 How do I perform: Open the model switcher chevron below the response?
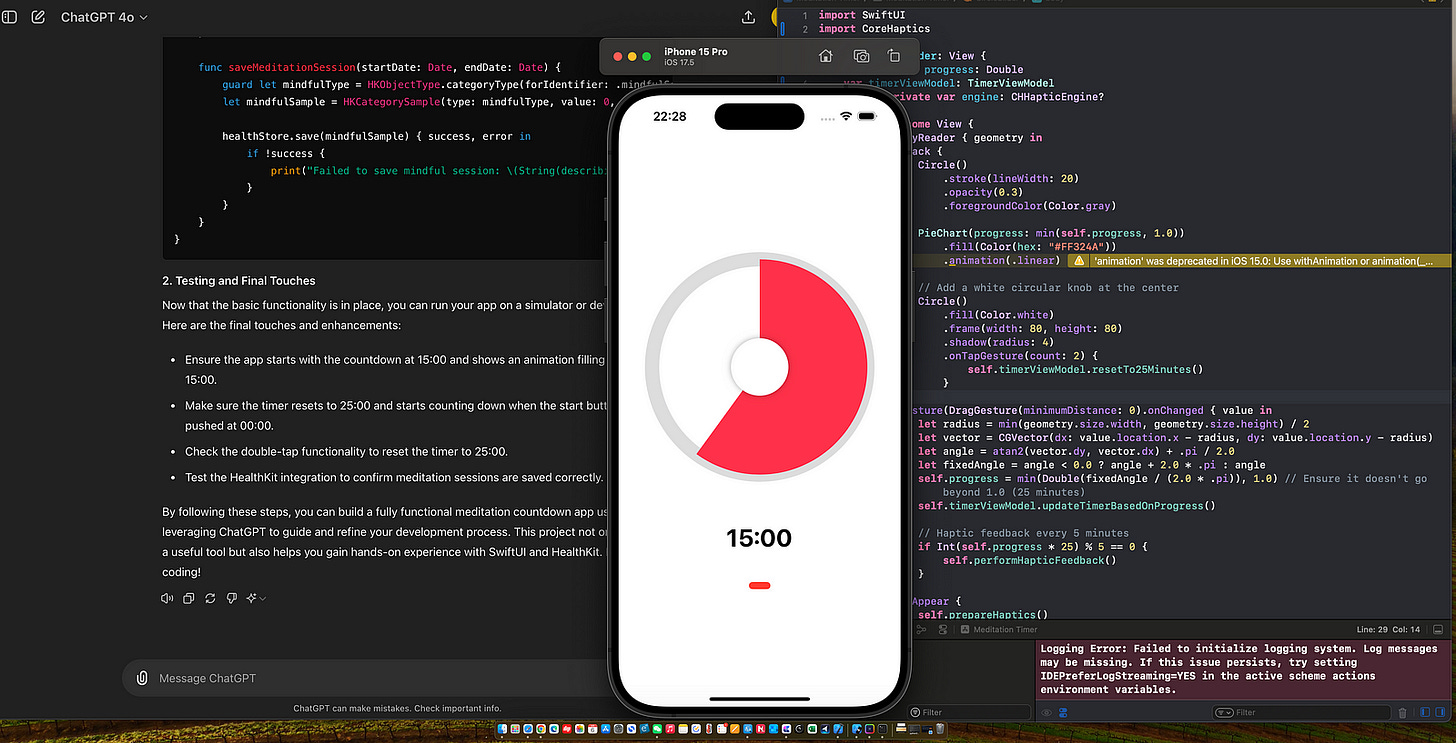[x=262, y=598]
